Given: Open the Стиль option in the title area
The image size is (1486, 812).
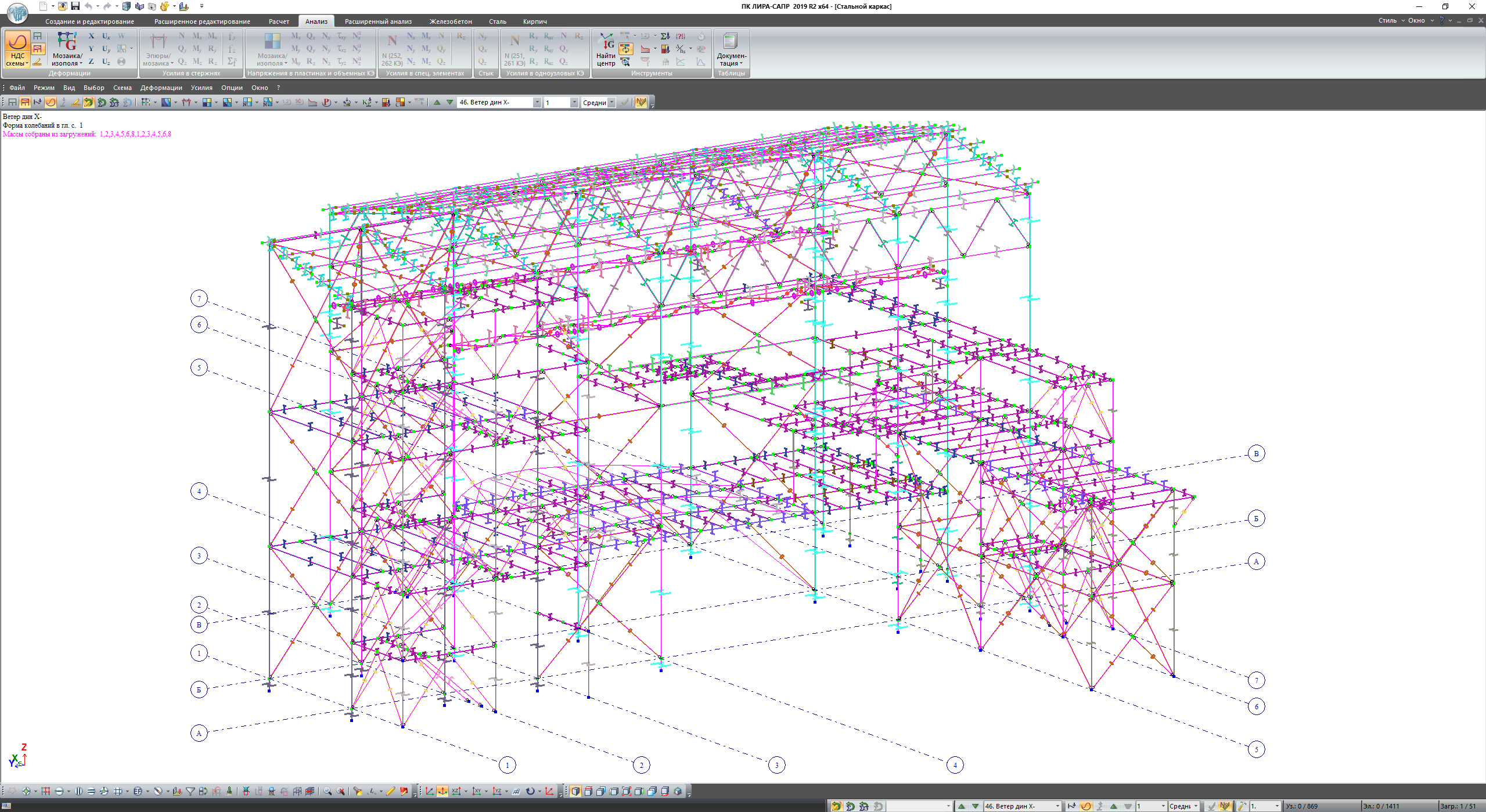Looking at the screenshot, I should pos(1387,20).
